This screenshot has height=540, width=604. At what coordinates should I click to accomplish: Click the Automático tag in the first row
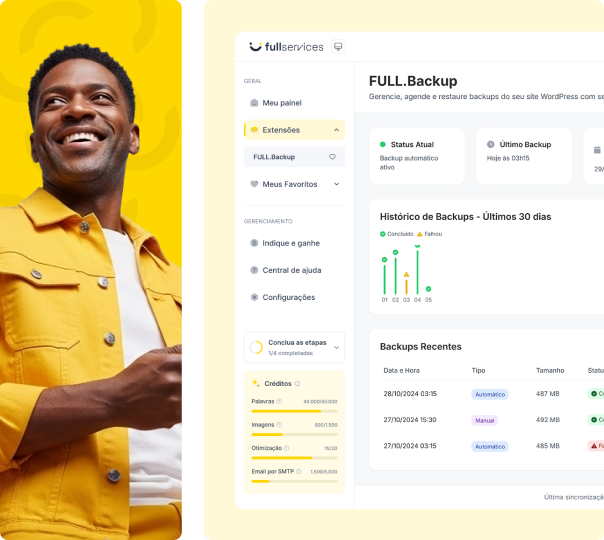click(490, 394)
